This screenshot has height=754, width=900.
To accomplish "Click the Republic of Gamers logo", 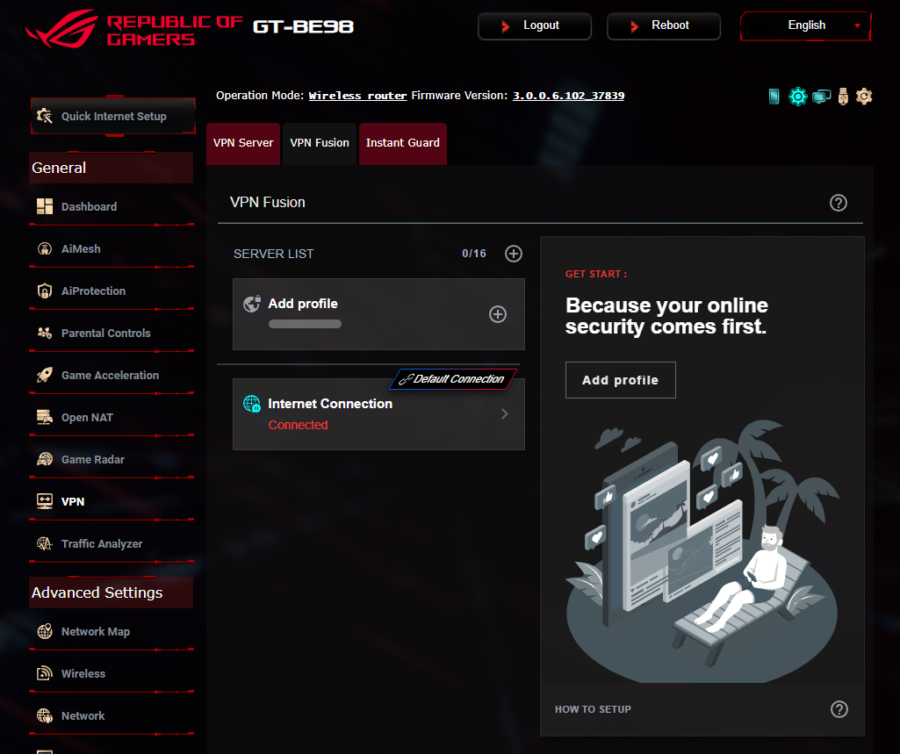I will click(134, 29).
